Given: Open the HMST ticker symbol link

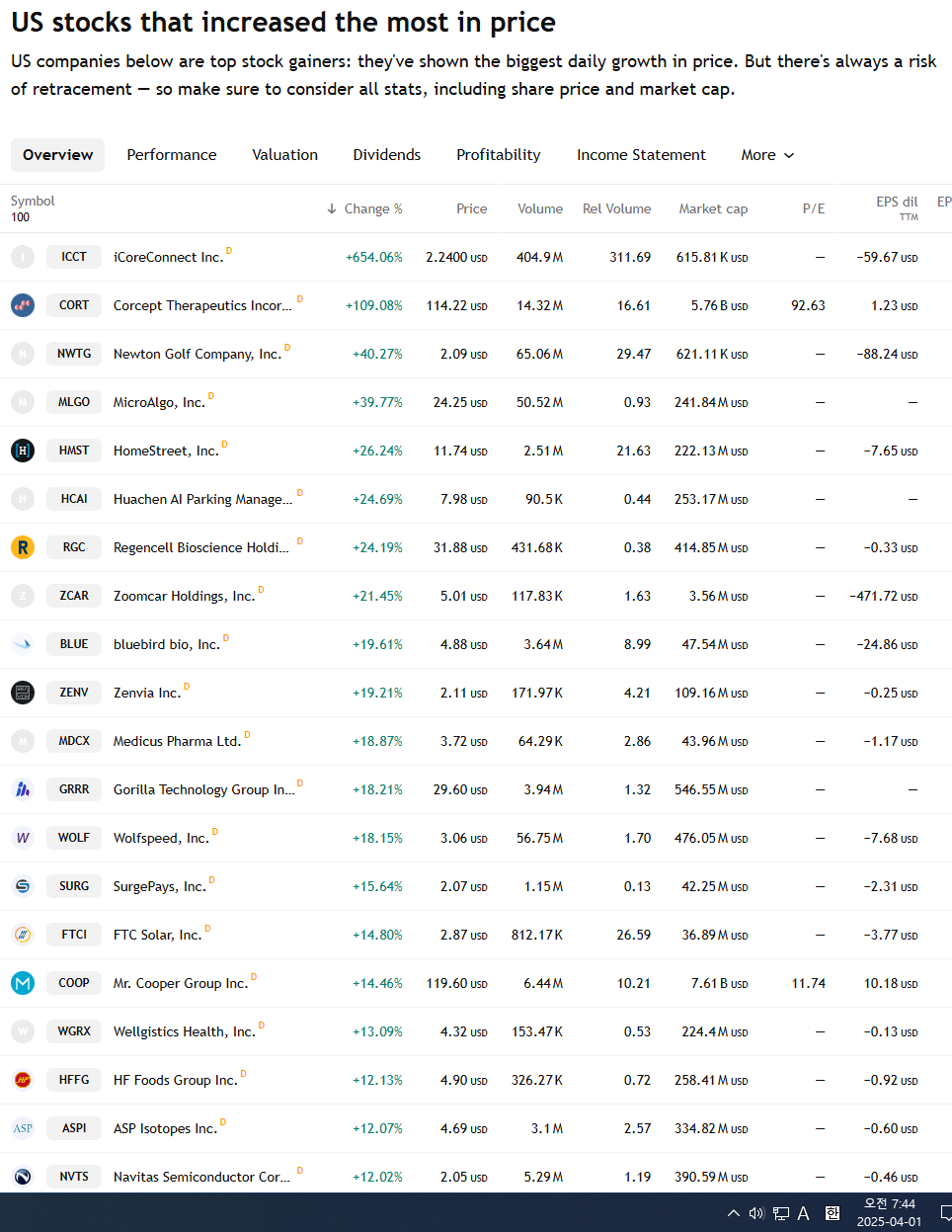Looking at the screenshot, I should click(74, 451).
